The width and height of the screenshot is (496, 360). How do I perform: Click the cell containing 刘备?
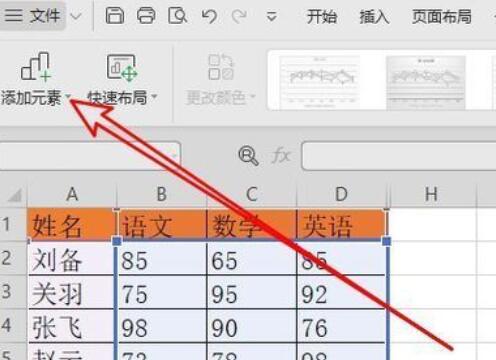71,258
